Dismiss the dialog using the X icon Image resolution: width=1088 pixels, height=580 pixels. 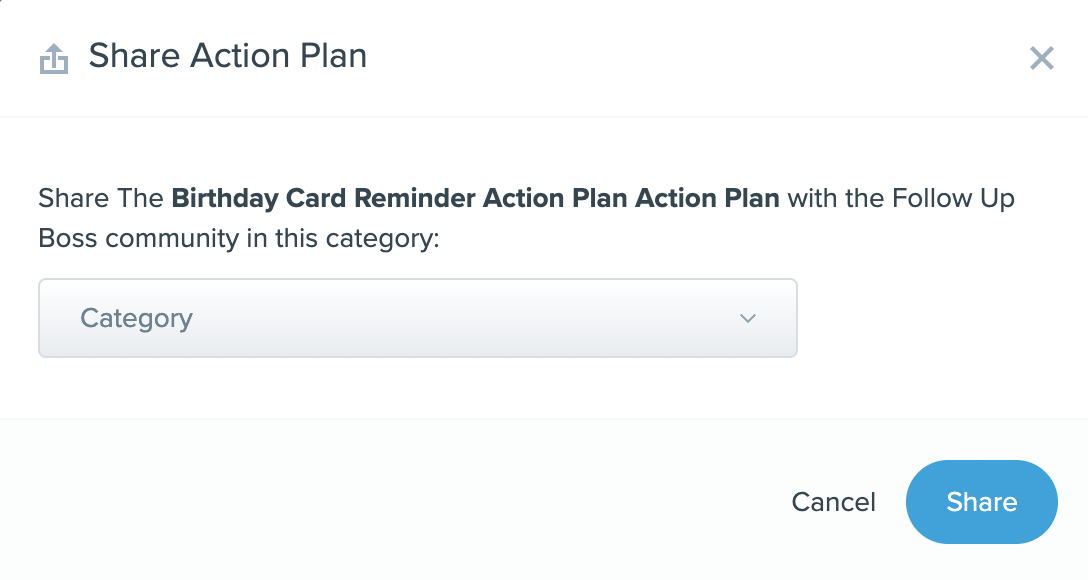(x=1042, y=58)
